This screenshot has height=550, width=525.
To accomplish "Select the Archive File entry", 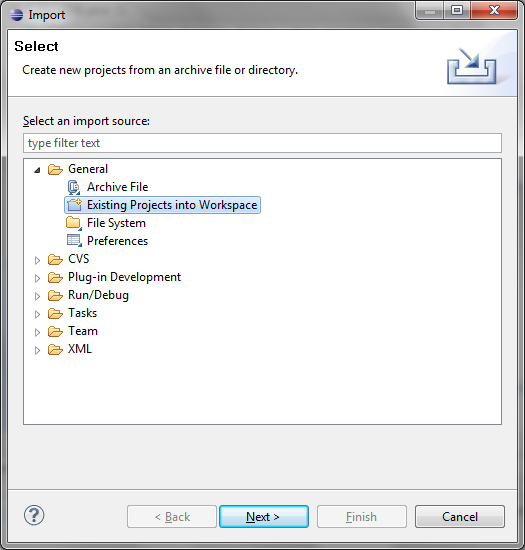I will point(117,187).
